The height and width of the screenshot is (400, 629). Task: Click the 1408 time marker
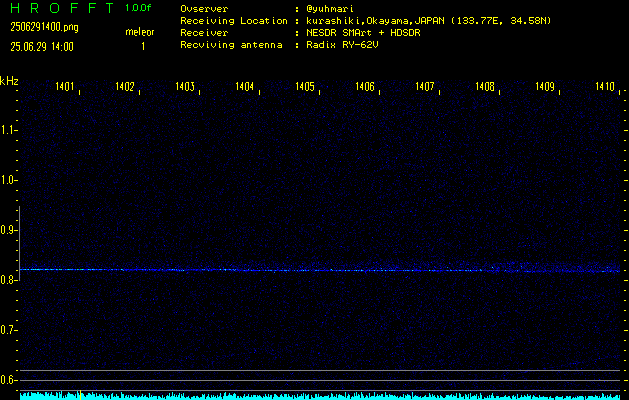tap(485, 86)
